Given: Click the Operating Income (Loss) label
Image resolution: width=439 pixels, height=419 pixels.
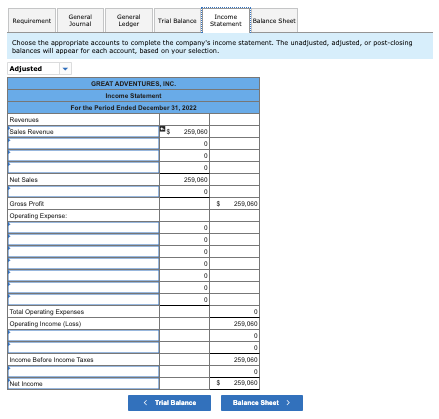Looking at the screenshot, I should tap(45, 324).
